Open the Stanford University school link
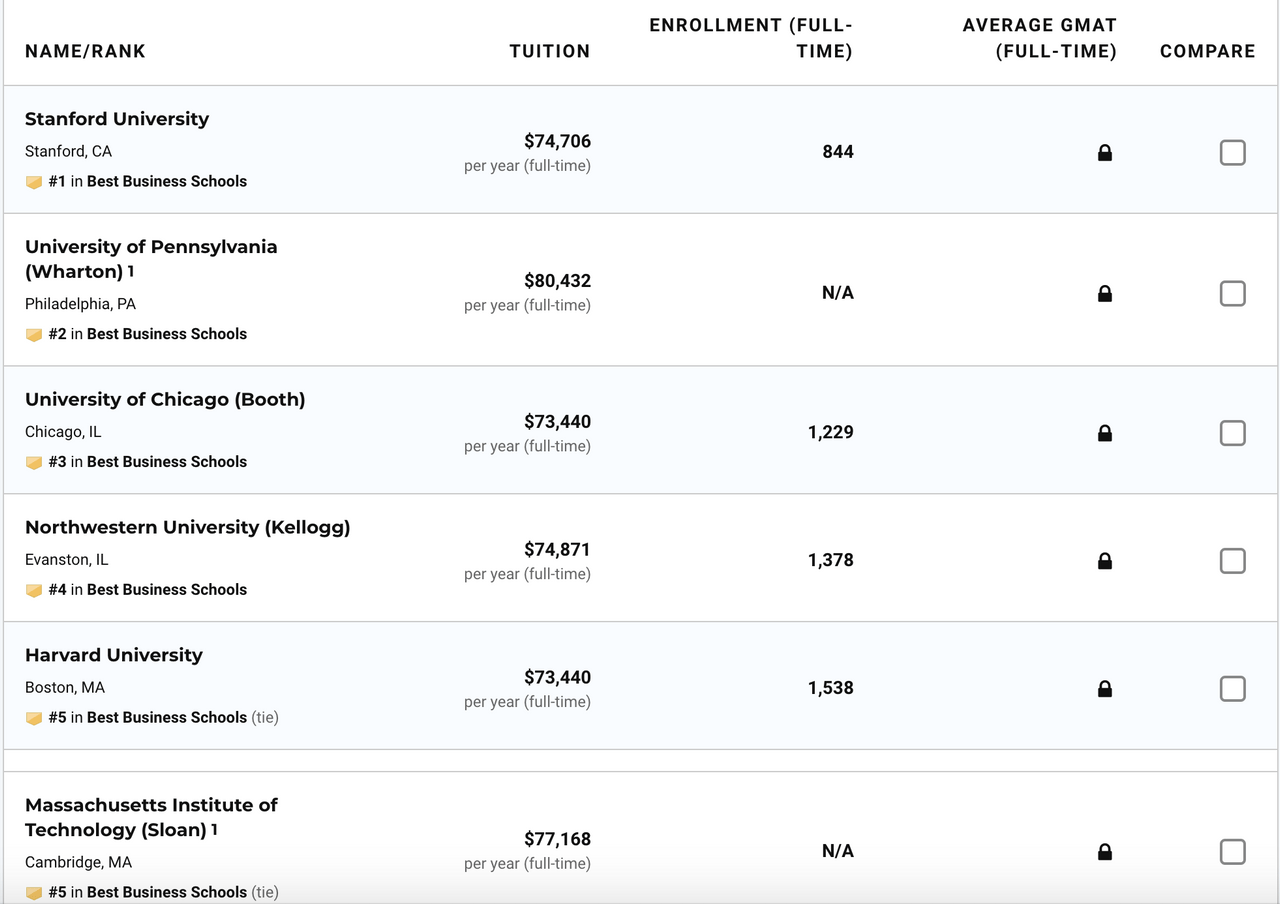The width and height of the screenshot is (1280, 904). coord(117,119)
